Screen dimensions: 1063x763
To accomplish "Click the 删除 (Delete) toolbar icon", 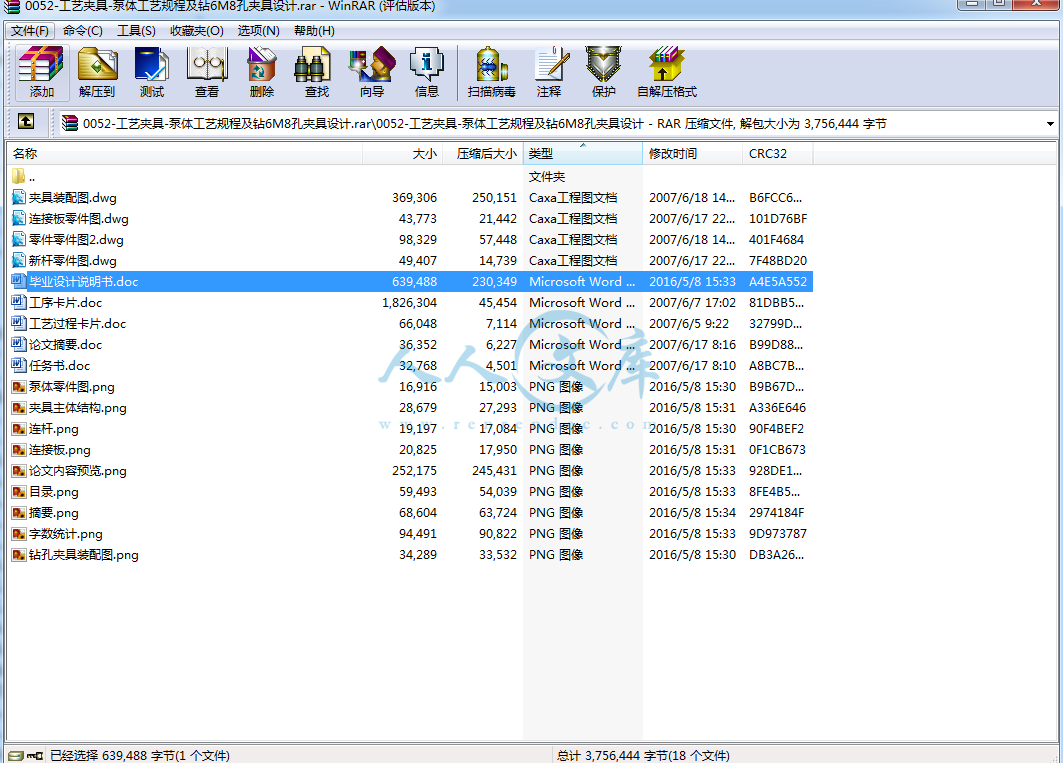I will coord(262,72).
